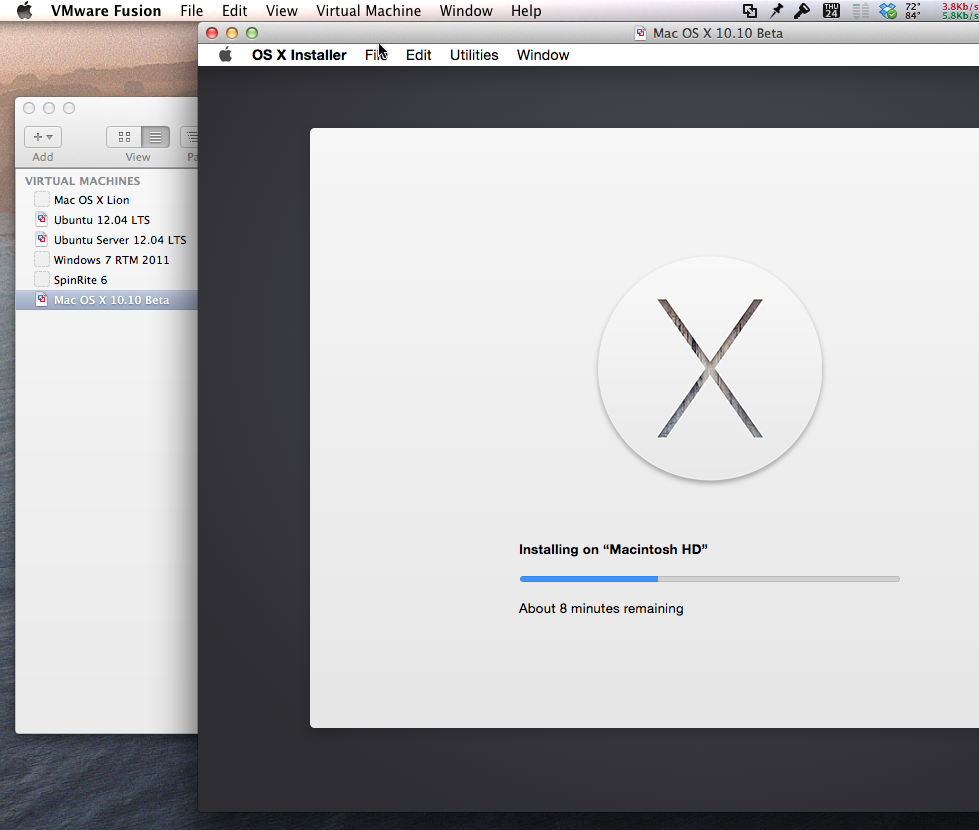Open the Add dropdown in Library window

click(x=42, y=137)
